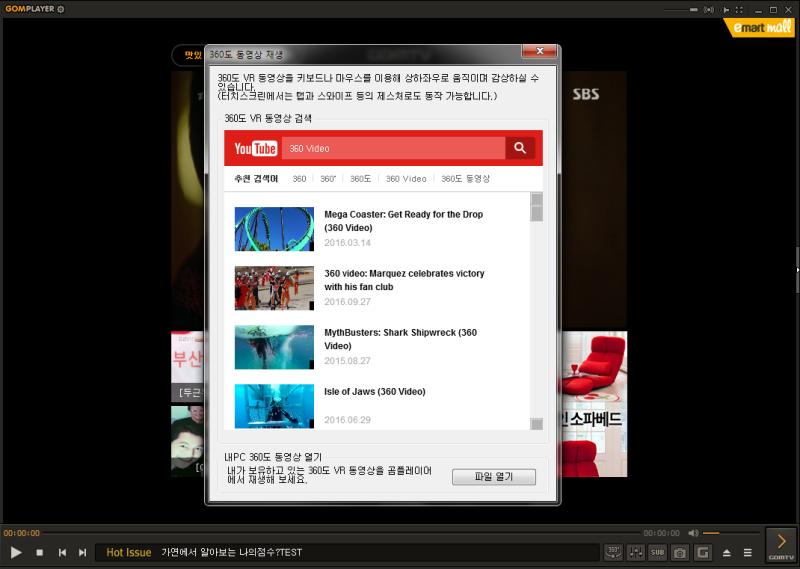Click the date 2016.06.29
800x569 pixels.
point(347,420)
